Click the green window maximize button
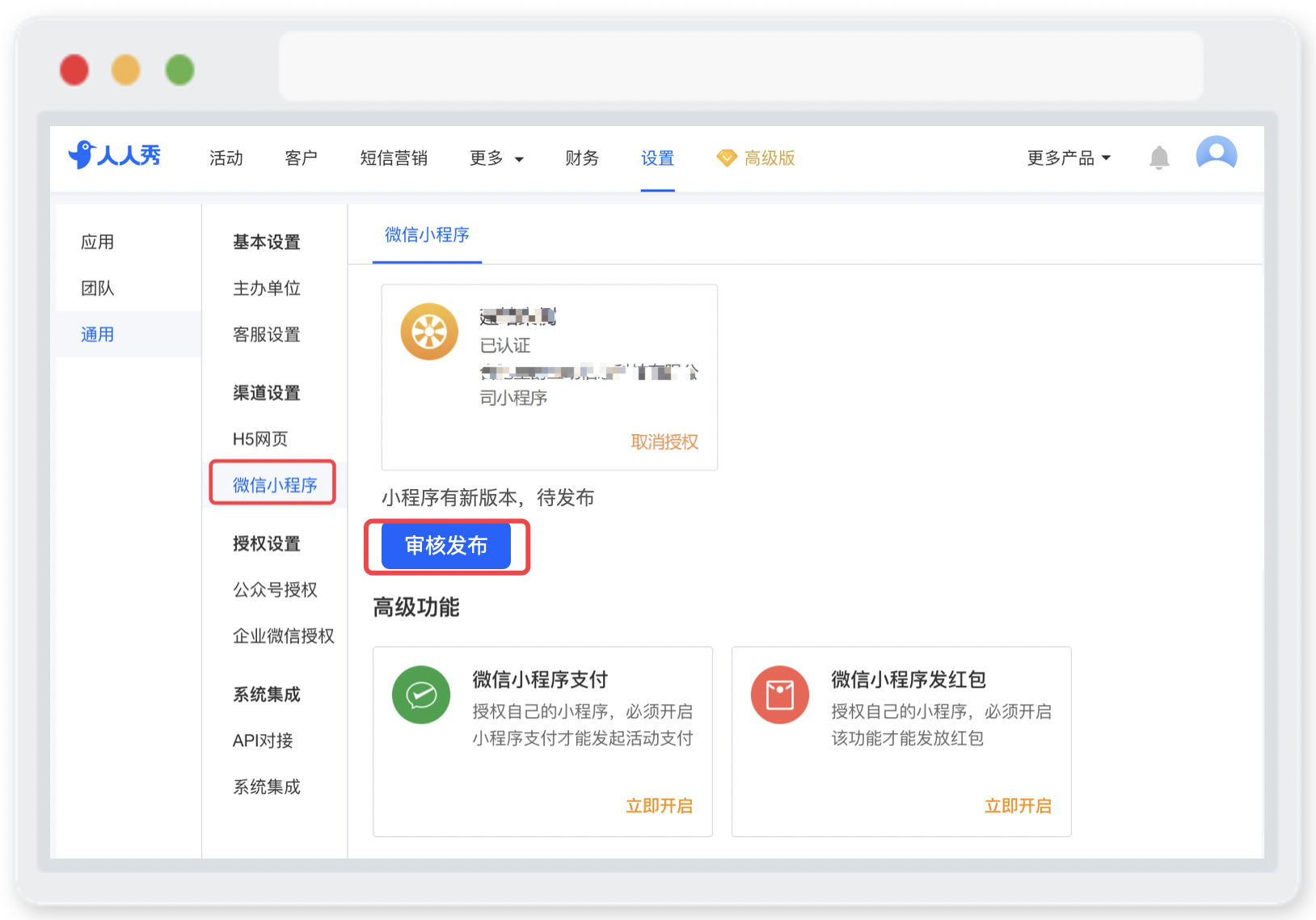The width and height of the screenshot is (1316, 920). pos(179,70)
